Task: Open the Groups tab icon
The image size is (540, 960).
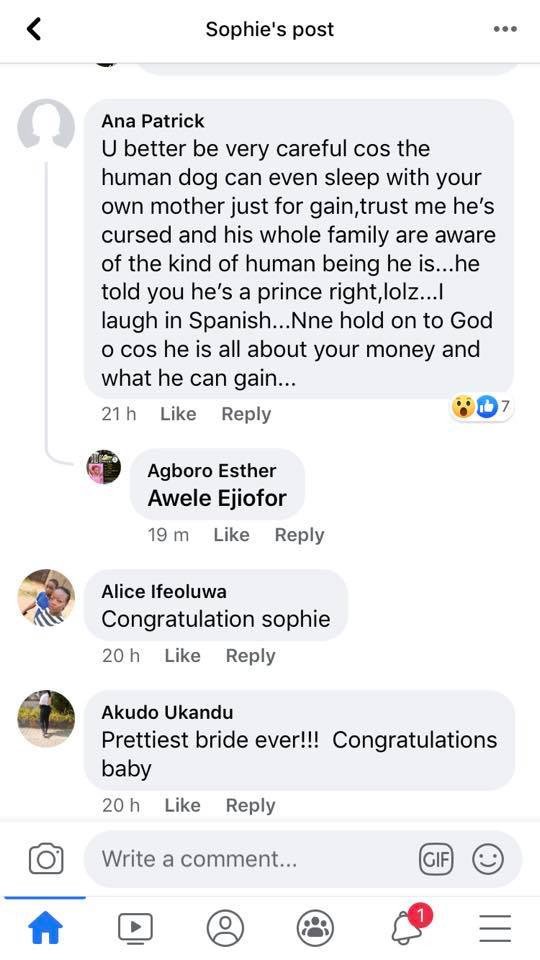Action: [315, 928]
